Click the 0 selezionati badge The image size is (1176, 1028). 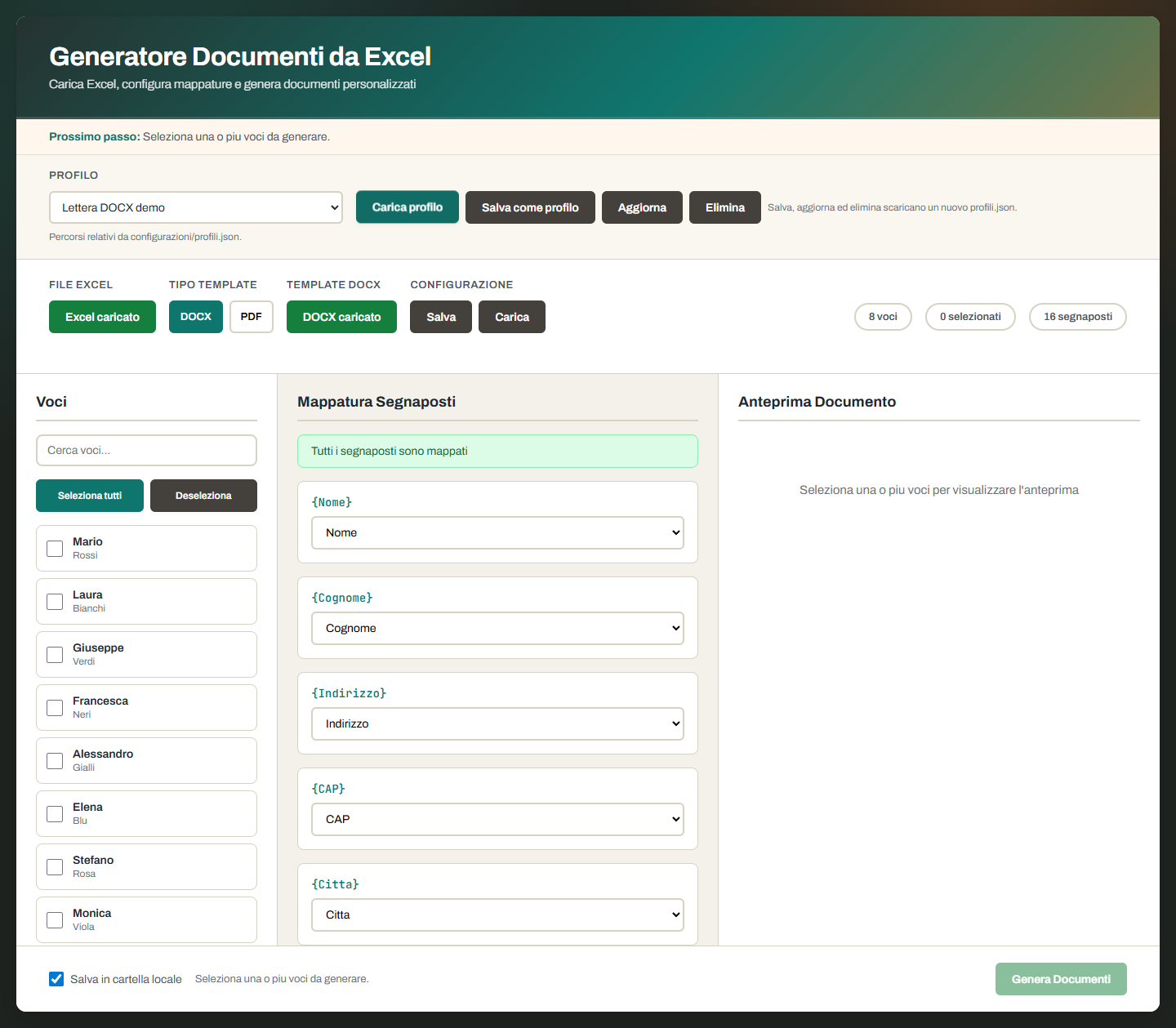click(970, 317)
